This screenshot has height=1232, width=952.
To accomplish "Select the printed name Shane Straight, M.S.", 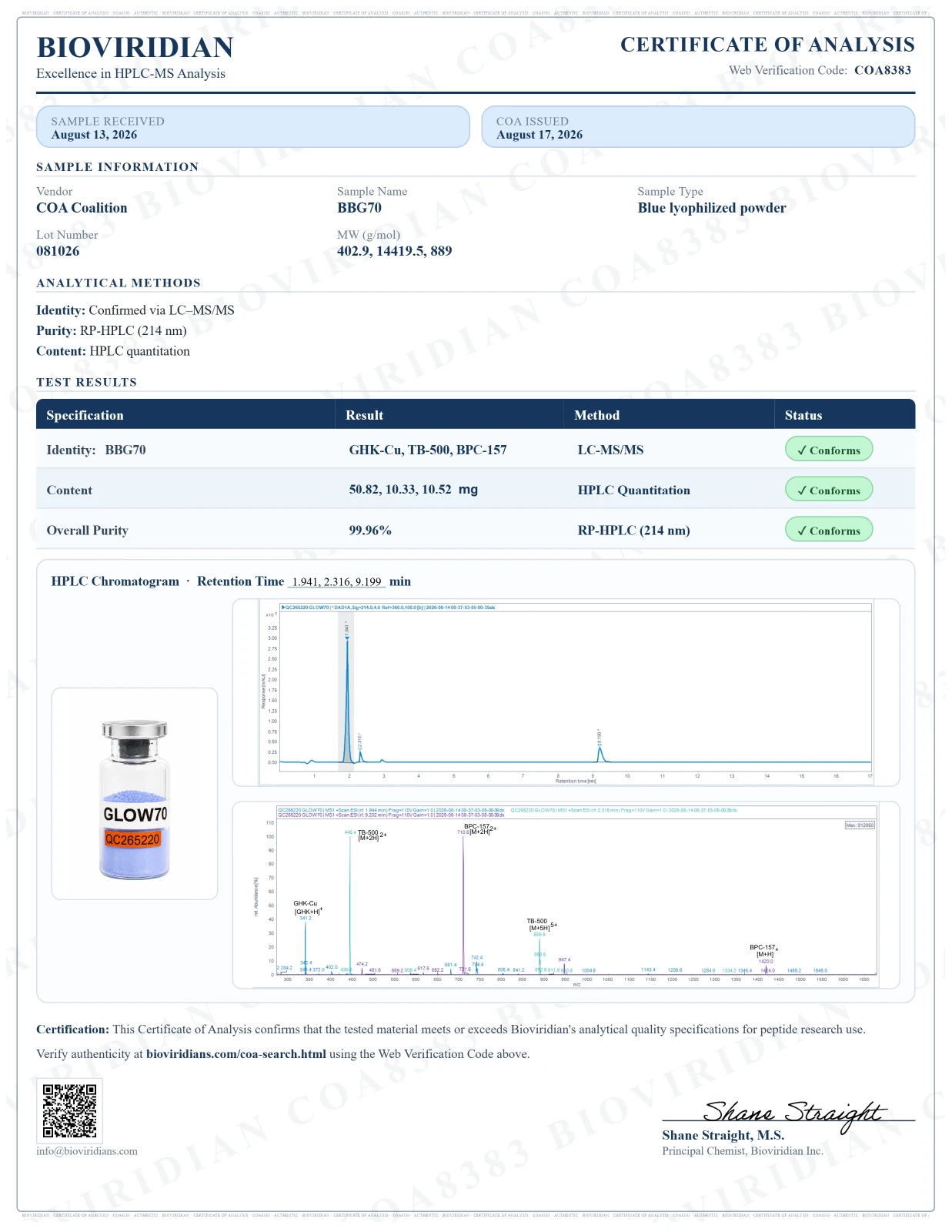I will [723, 1135].
